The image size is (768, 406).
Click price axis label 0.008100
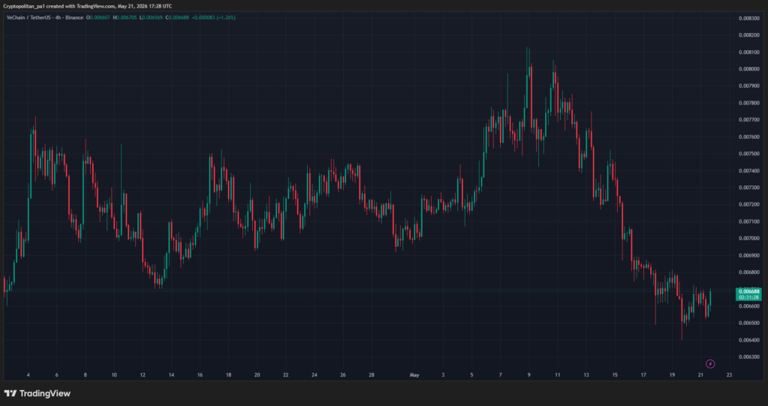click(748, 52)
